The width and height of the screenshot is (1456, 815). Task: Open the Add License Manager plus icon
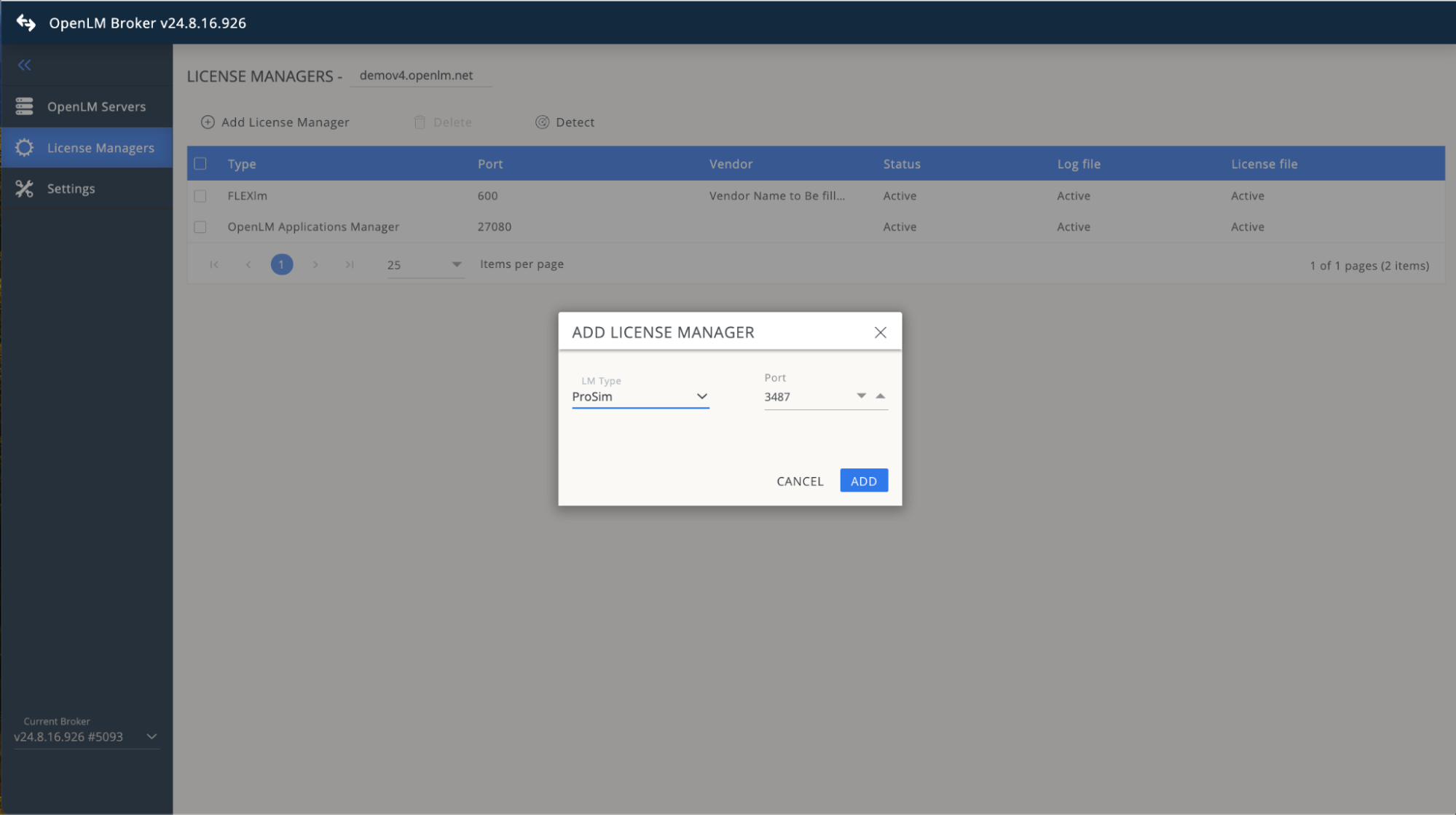(x=208, y=122)
